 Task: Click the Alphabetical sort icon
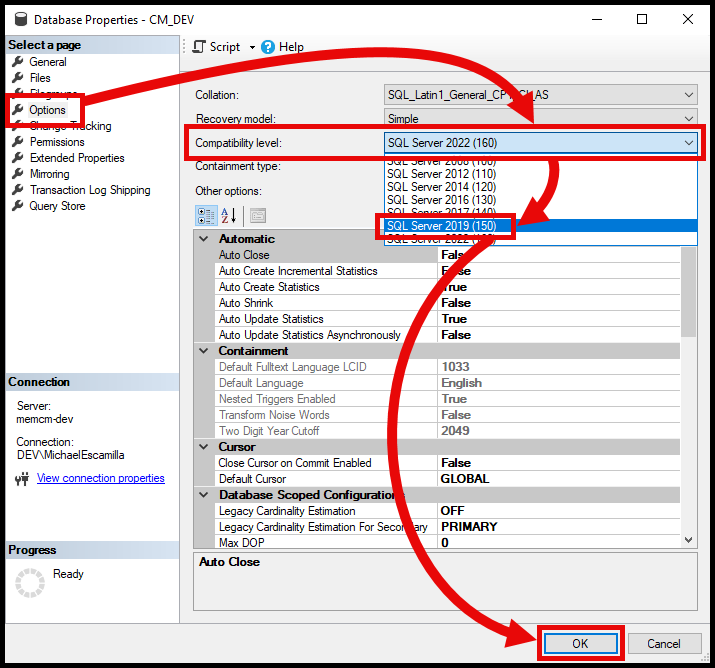tap(229, 215)
